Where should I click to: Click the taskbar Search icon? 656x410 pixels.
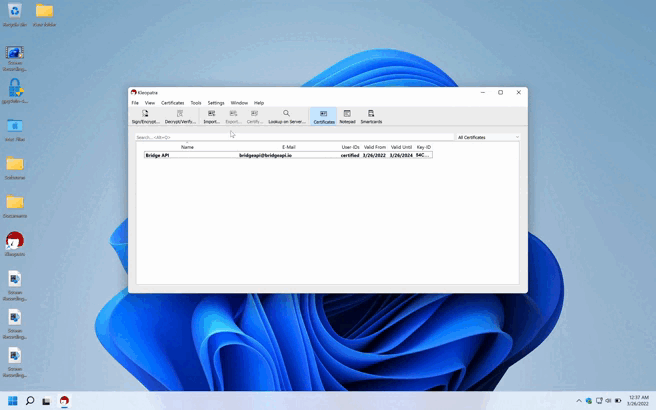pyautogui.click(x=30, y=401)
